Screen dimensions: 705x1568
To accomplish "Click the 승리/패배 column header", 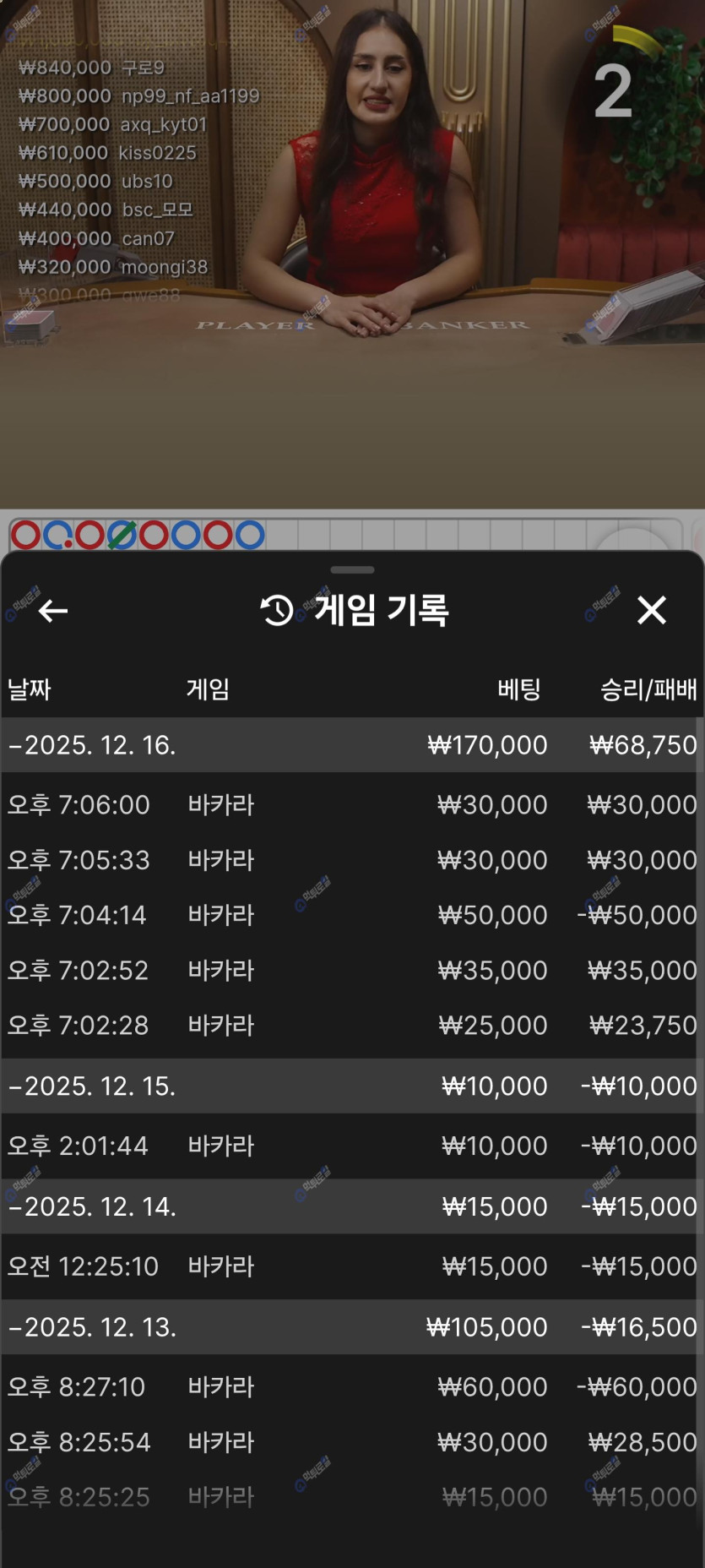I will pyautogui.click(x=648, y=689).
